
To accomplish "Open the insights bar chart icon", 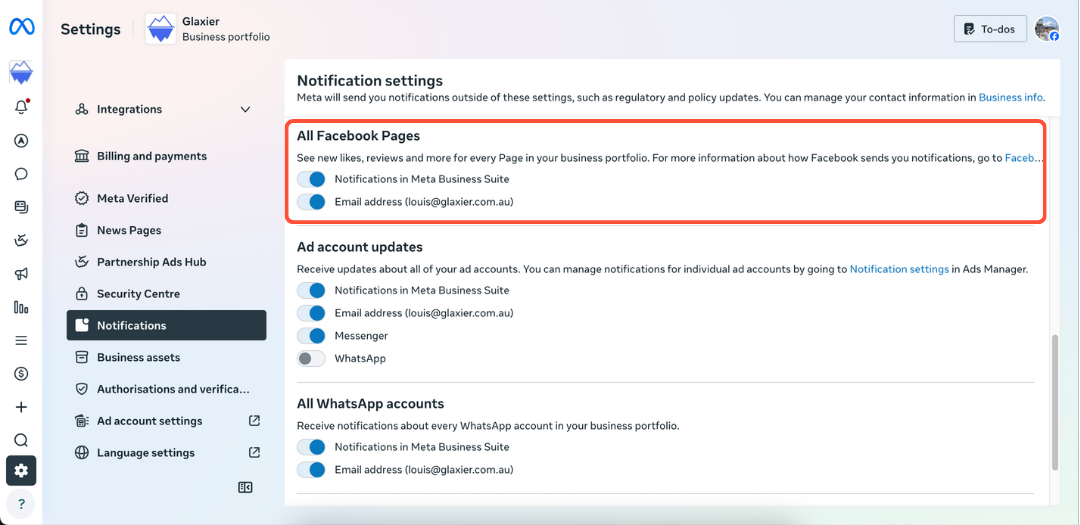I will pyautogui.click(x=21, y=307).
